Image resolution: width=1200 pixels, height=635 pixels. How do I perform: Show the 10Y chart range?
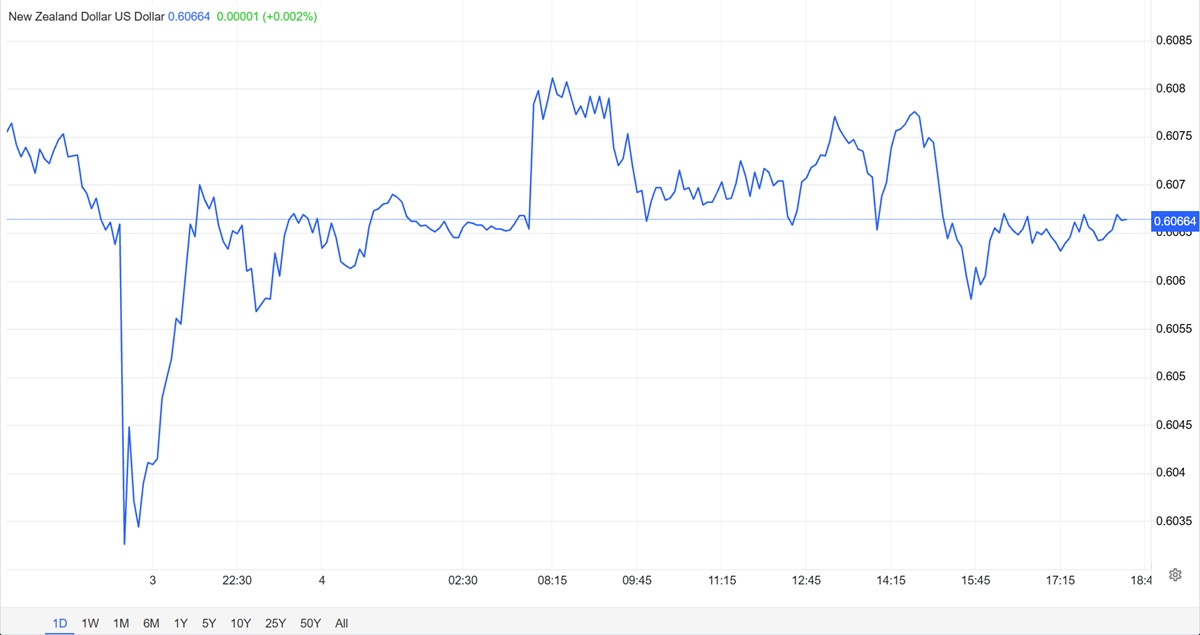click(241, 623)
